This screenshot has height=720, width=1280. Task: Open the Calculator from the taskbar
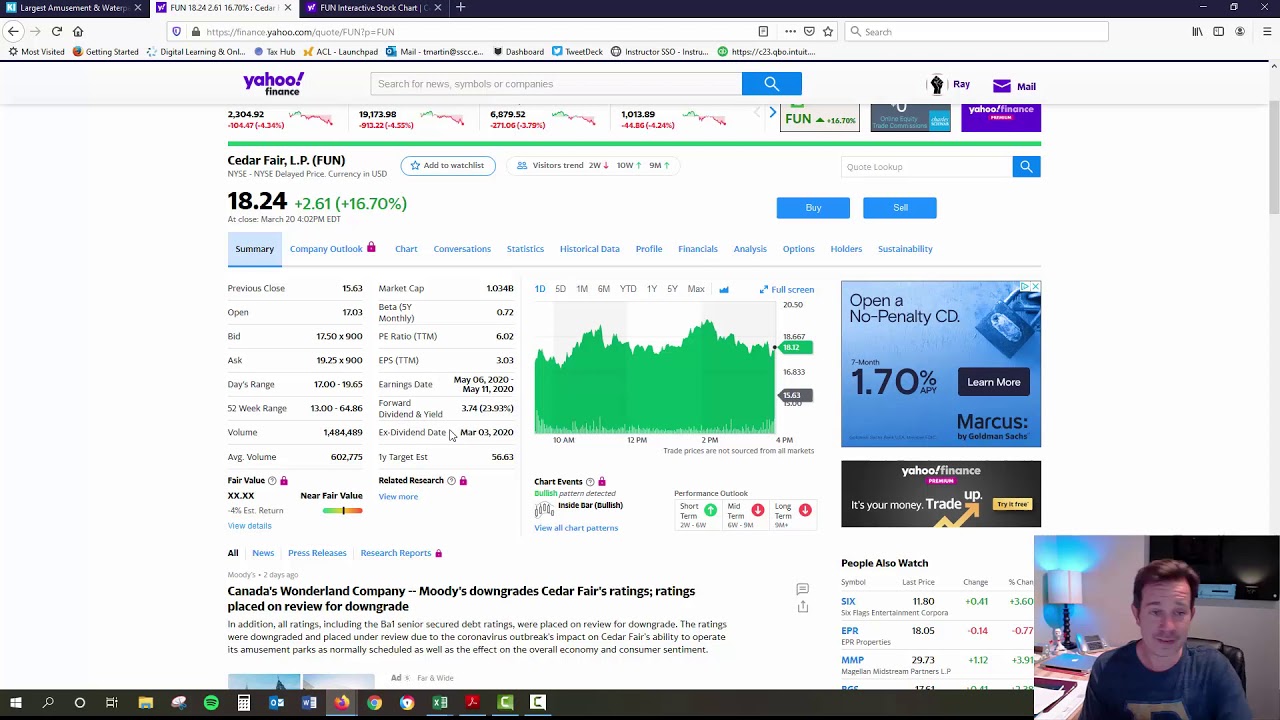pos(244,703)
